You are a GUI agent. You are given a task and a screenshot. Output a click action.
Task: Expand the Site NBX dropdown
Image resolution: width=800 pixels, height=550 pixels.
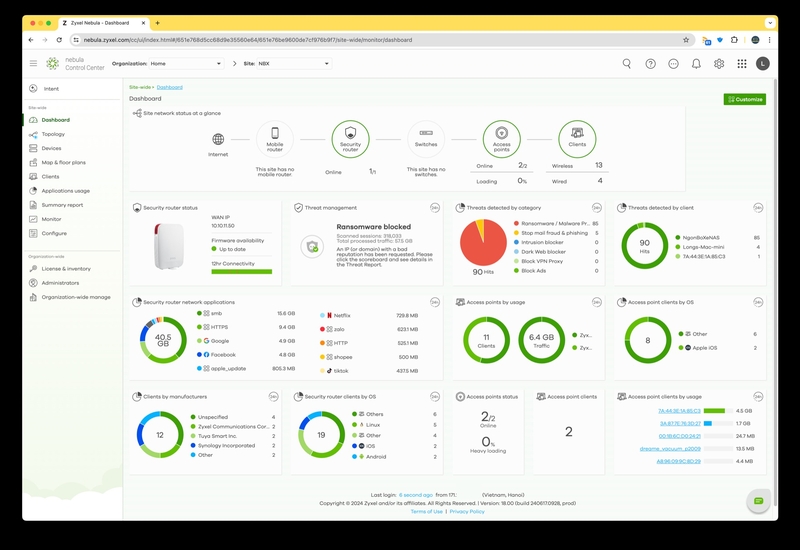(x=294, y=64)
